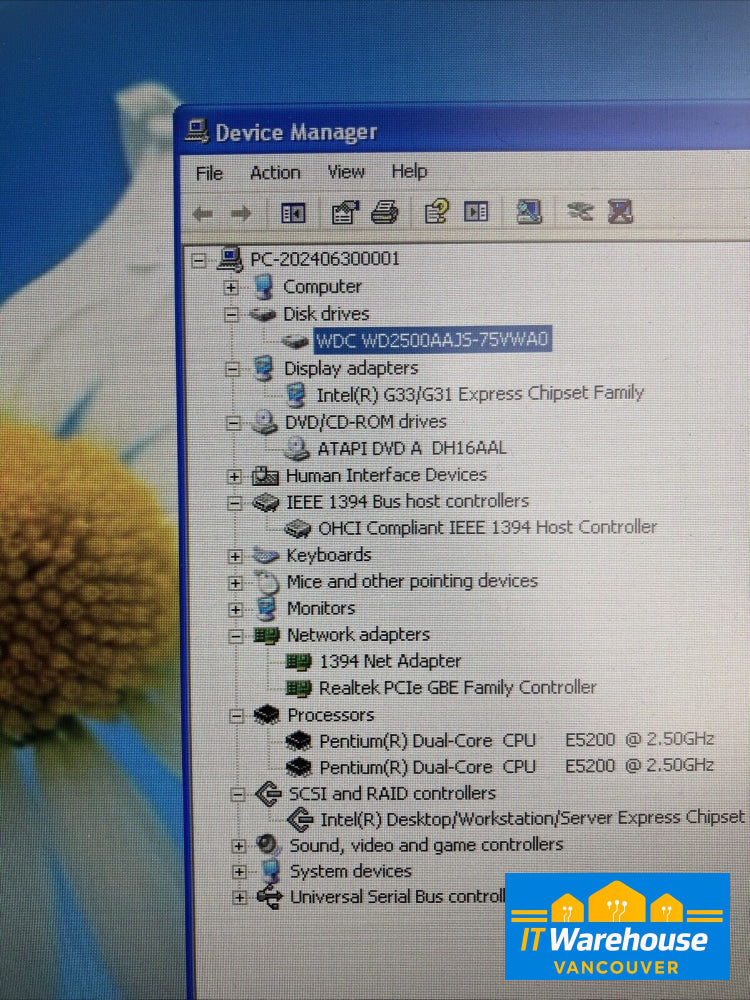The height and width of the screenshot is (1000, 750).
Task: Collapse the PC-202406300001 root node
Action: click(199, 260)
